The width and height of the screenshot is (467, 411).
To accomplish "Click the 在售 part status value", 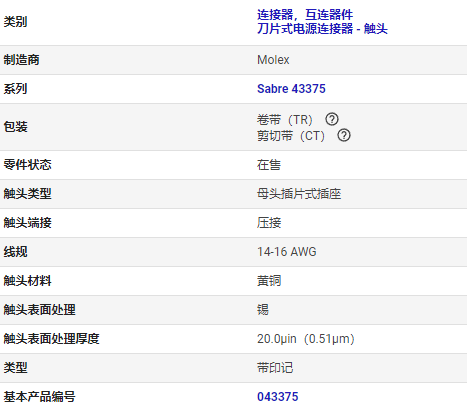I will 269,165.
